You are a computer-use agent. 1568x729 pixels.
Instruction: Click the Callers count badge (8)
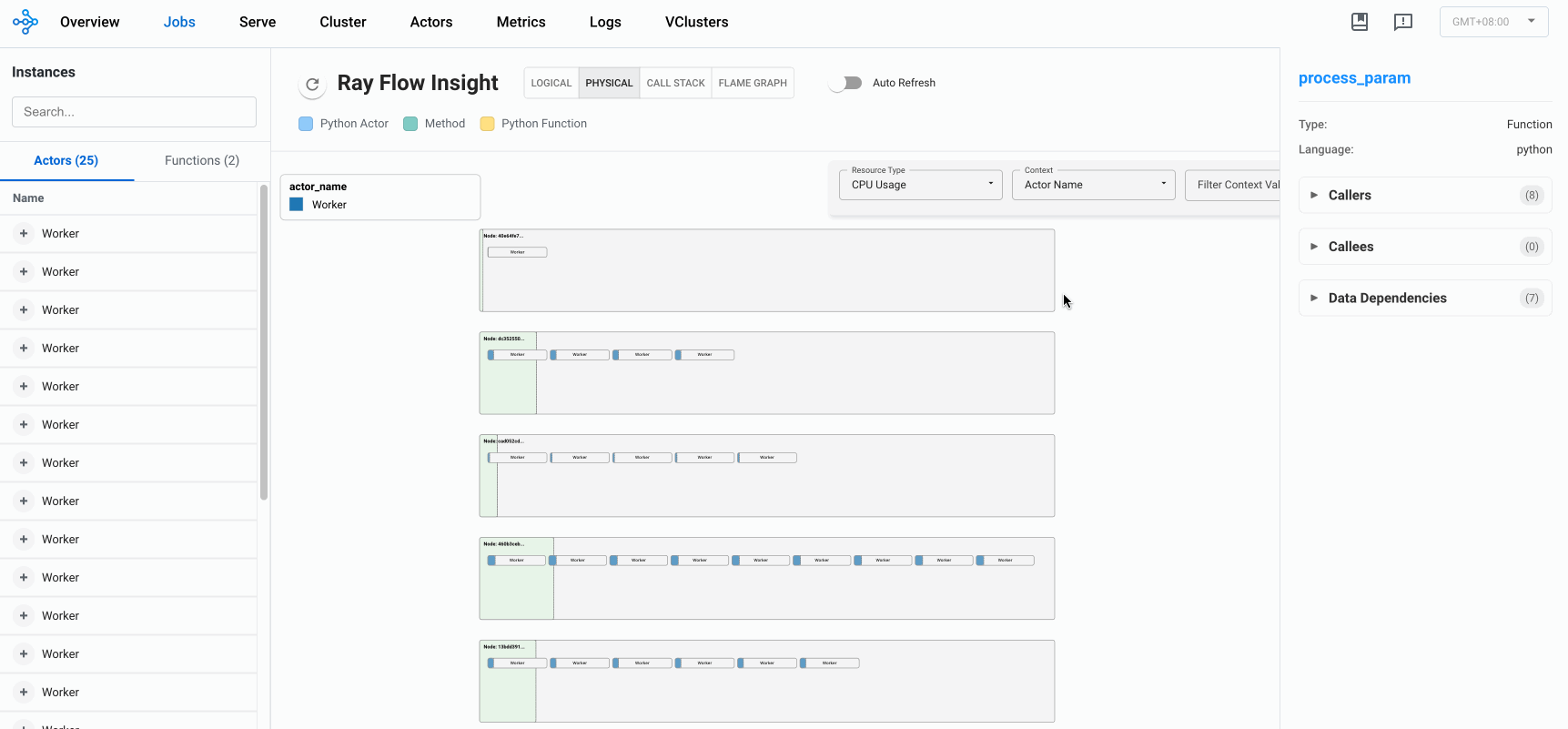[1532, 195]
